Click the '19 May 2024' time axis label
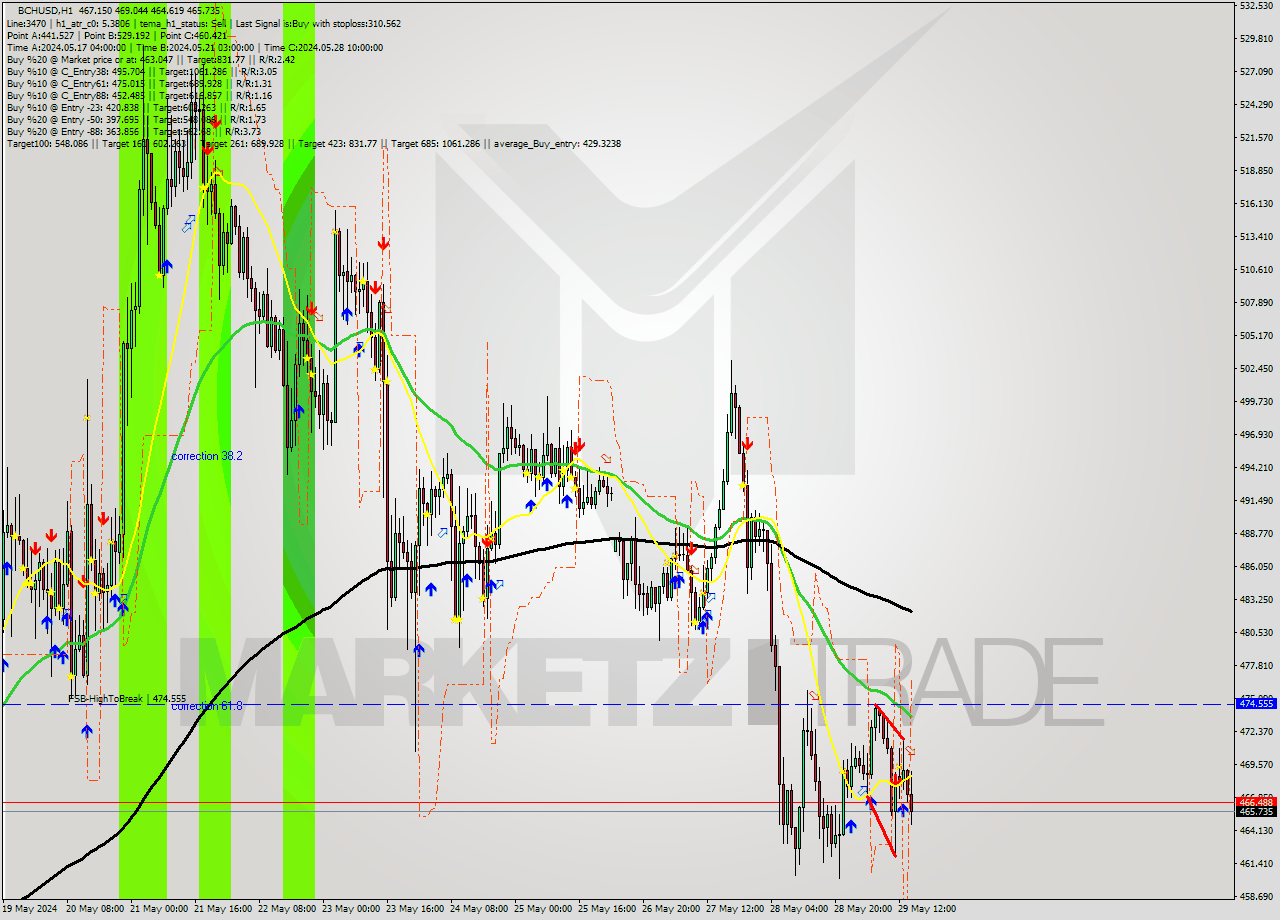The width and height of the screenshot is (1280, 920). pos(30,910)
